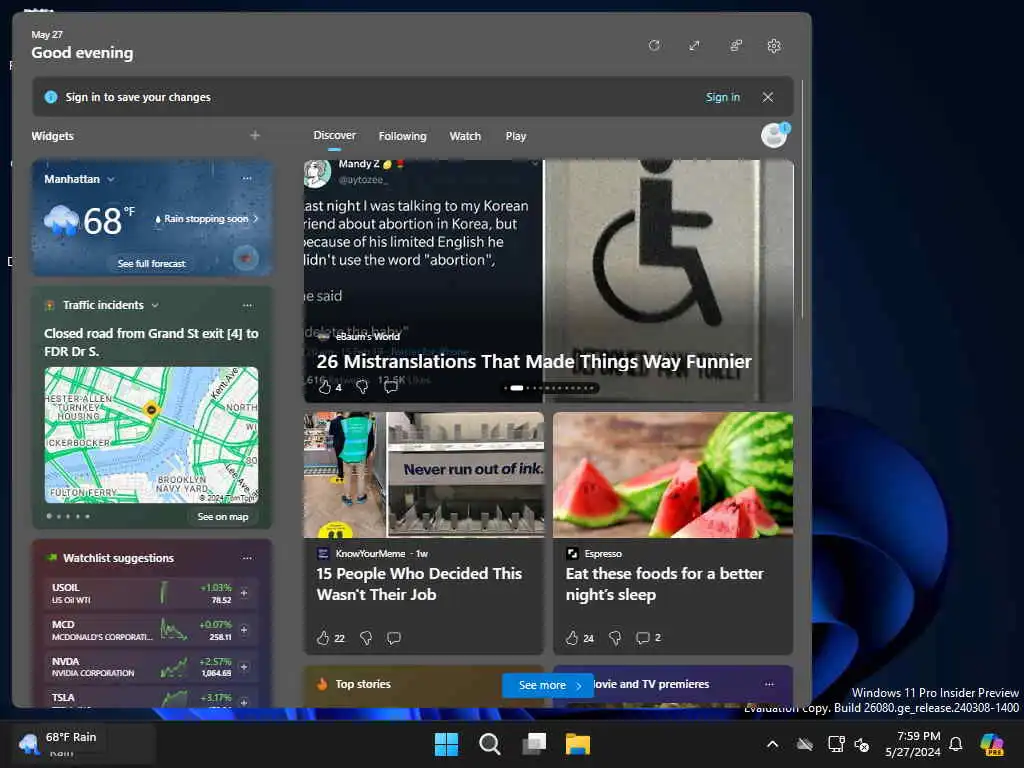Add MCD to watchlist
The height and width of the screenshot is (768, 1024).
point(244,630)
